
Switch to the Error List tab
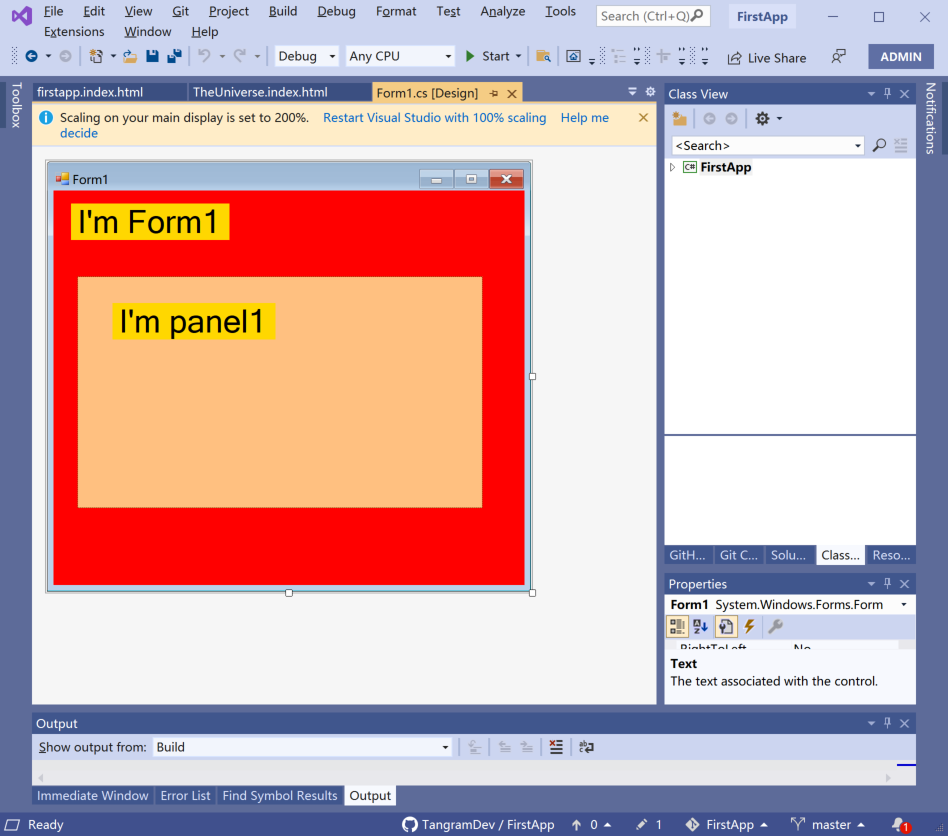tap(185, 795)
